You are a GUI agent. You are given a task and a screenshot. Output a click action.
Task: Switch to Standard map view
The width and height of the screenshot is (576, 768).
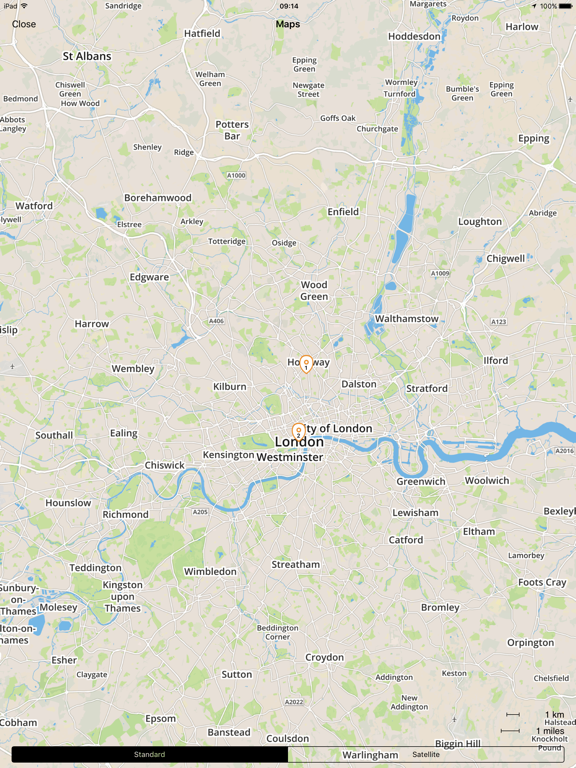[x=149, y=754]
